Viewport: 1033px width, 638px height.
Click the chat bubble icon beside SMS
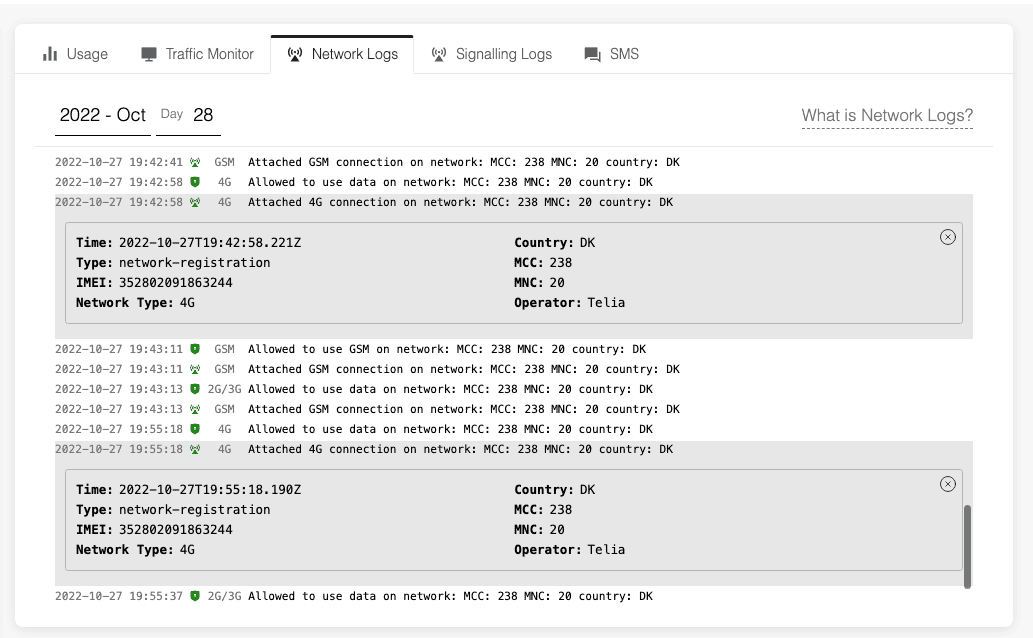[x=593, y=54]
